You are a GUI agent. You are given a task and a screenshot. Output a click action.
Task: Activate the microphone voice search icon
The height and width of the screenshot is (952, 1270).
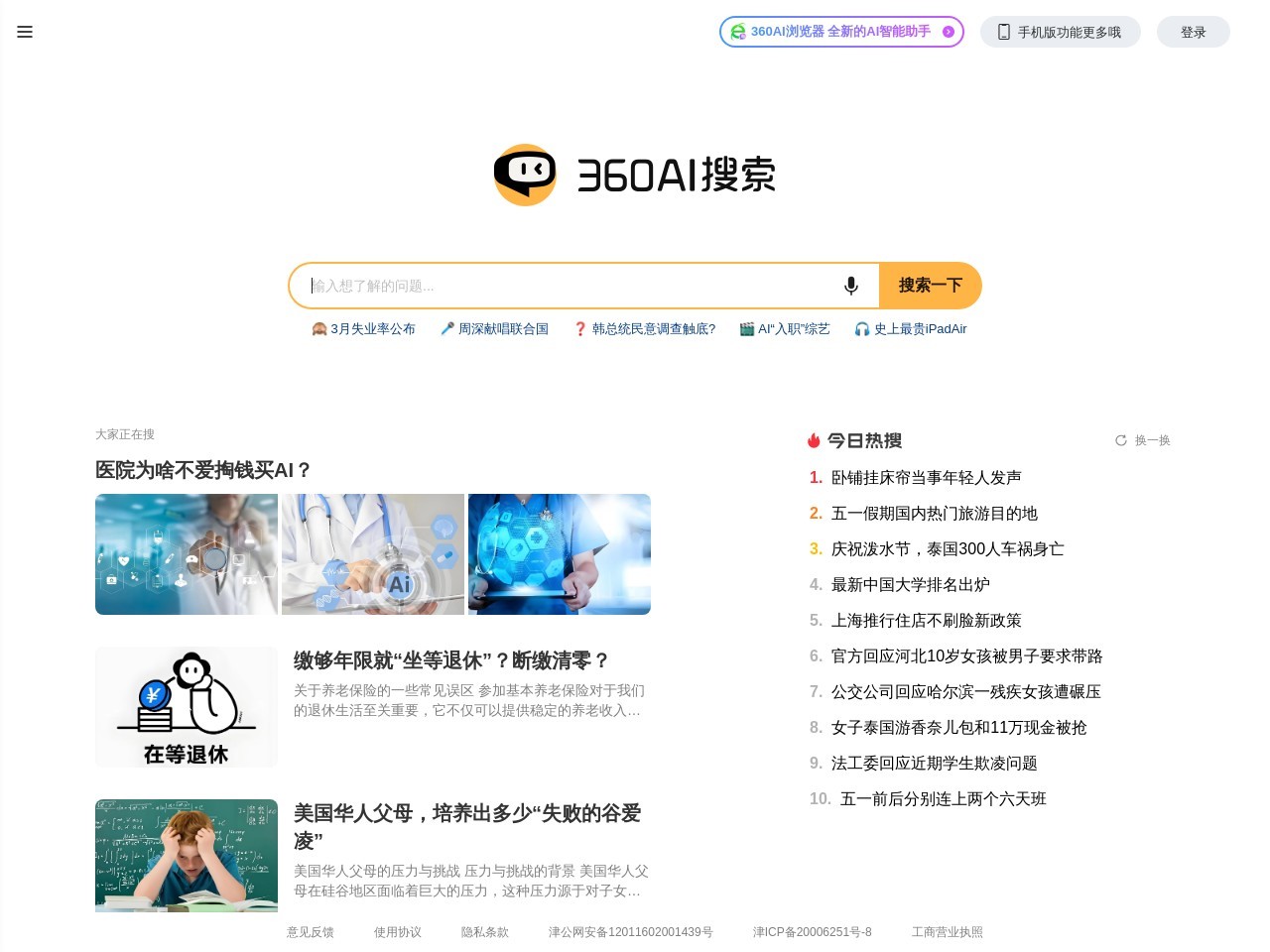click(x=851, y=286)
